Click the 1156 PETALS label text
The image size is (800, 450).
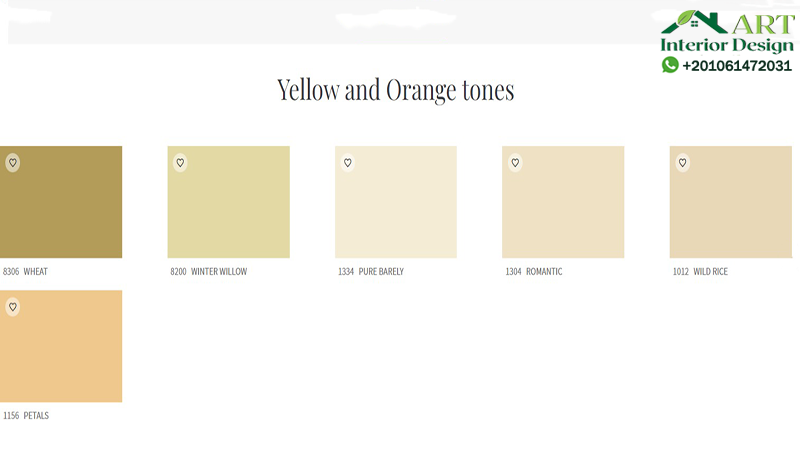26,416
